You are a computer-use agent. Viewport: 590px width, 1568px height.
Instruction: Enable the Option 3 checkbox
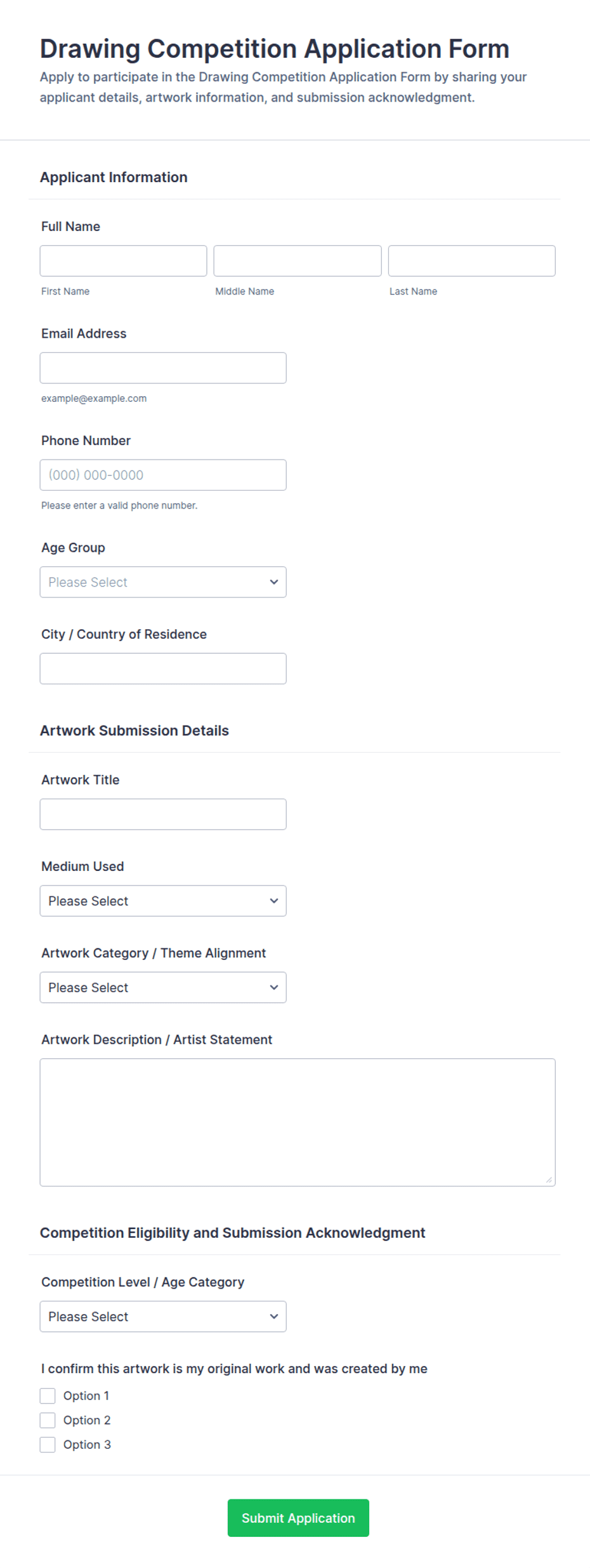coord(48,1445)
